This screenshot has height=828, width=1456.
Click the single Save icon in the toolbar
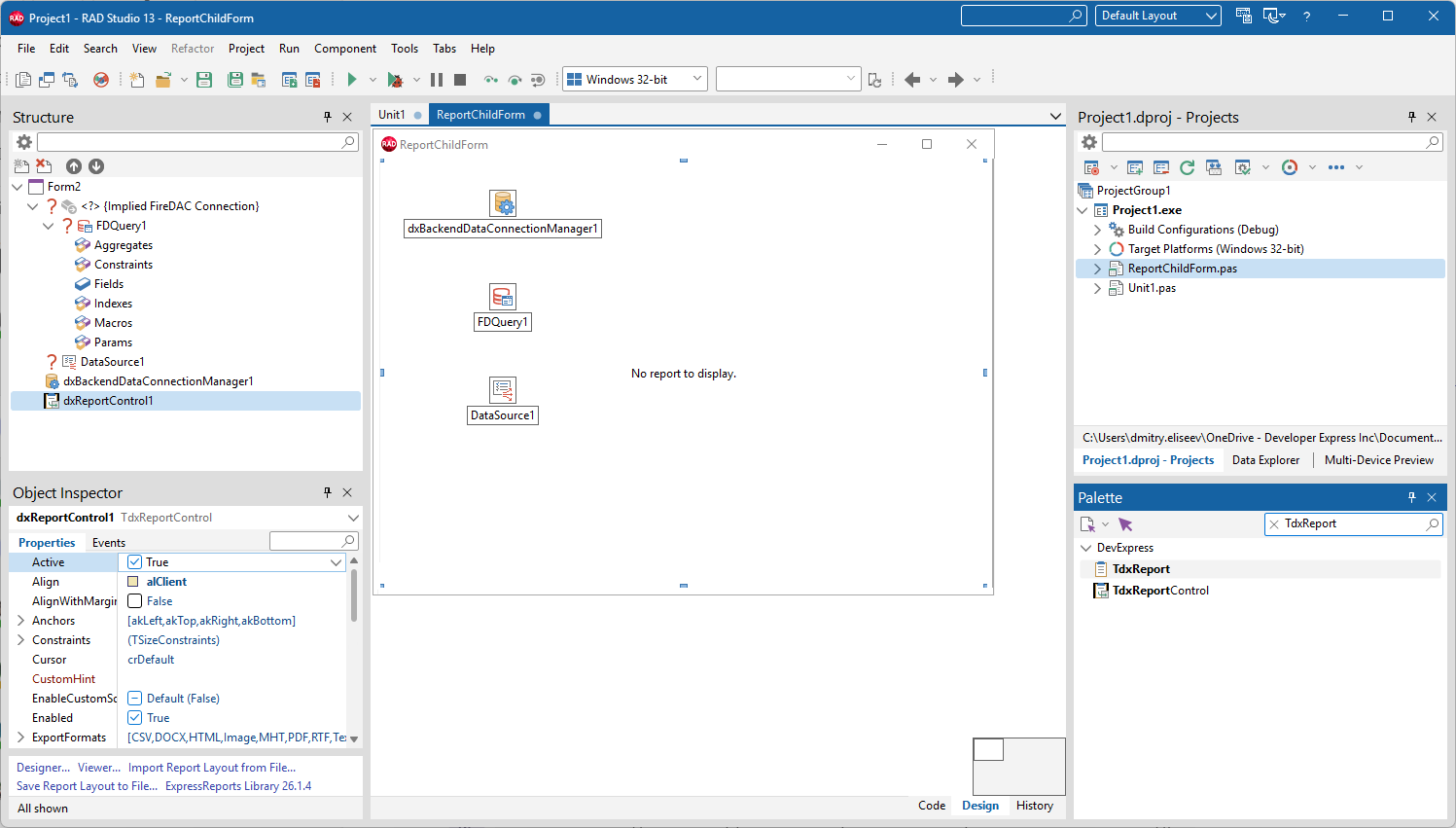click(204, 80)
